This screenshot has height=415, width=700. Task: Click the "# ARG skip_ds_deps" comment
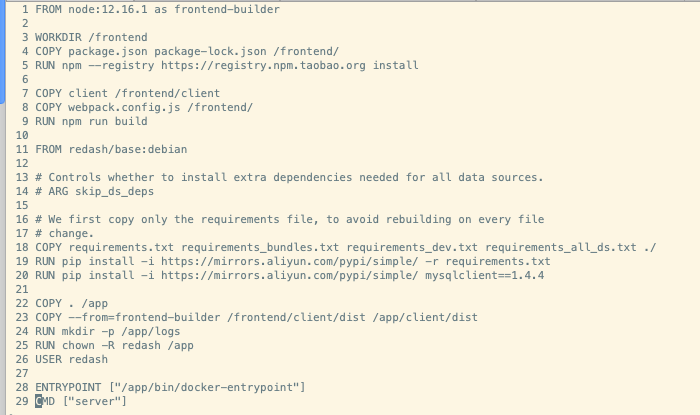95,191
